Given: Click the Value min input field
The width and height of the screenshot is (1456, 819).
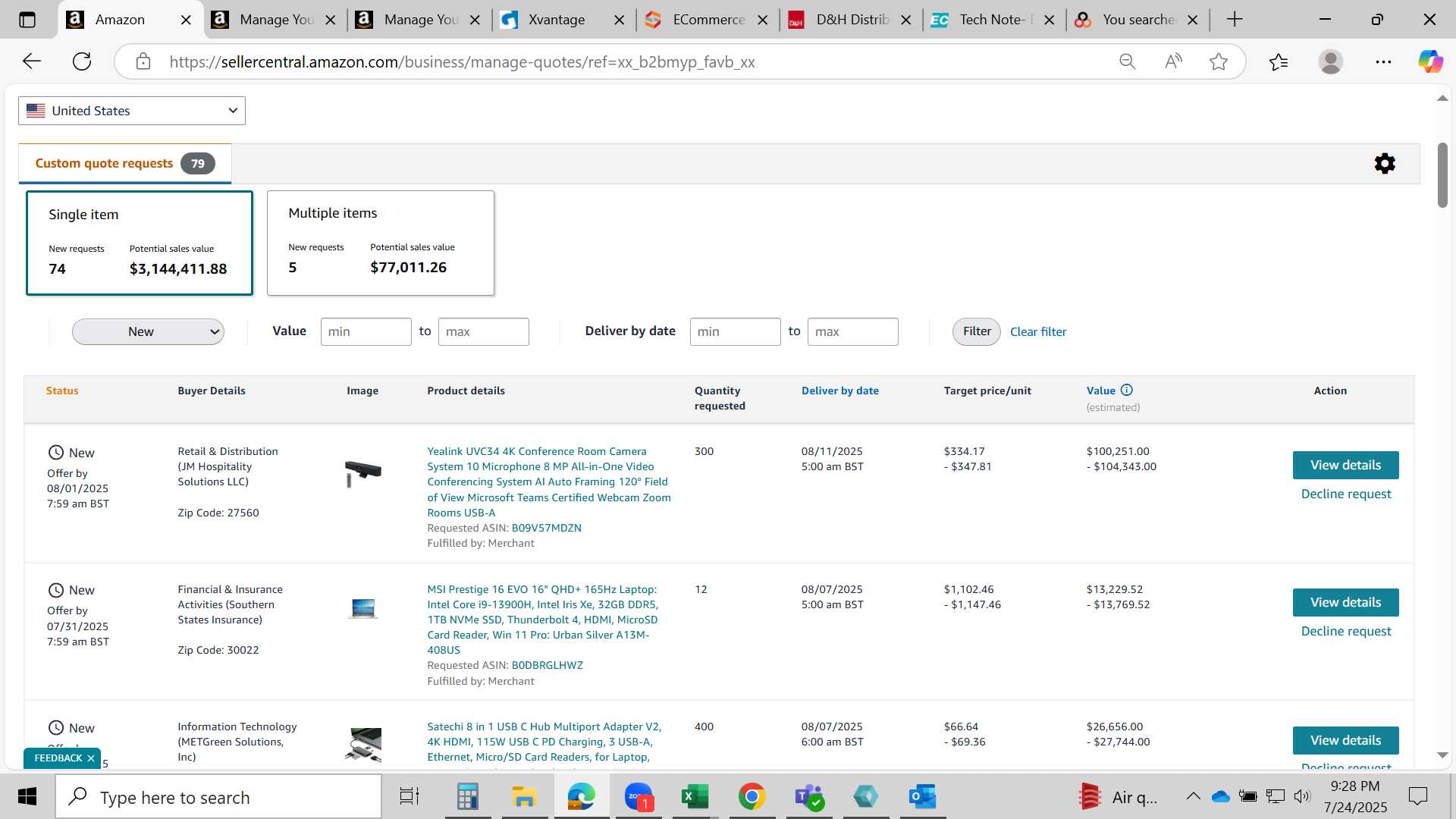Looking at the screenshot, I should (366, 331).
